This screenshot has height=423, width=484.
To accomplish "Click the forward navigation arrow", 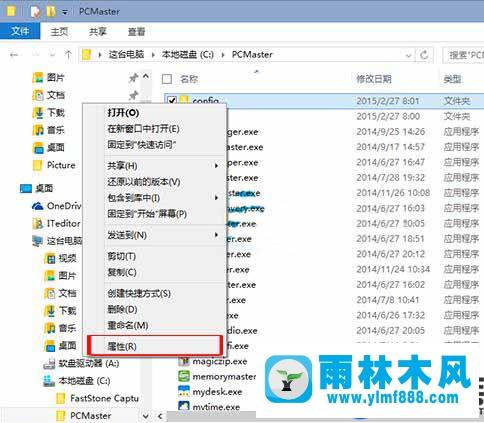I will click(x=35, y=55).
